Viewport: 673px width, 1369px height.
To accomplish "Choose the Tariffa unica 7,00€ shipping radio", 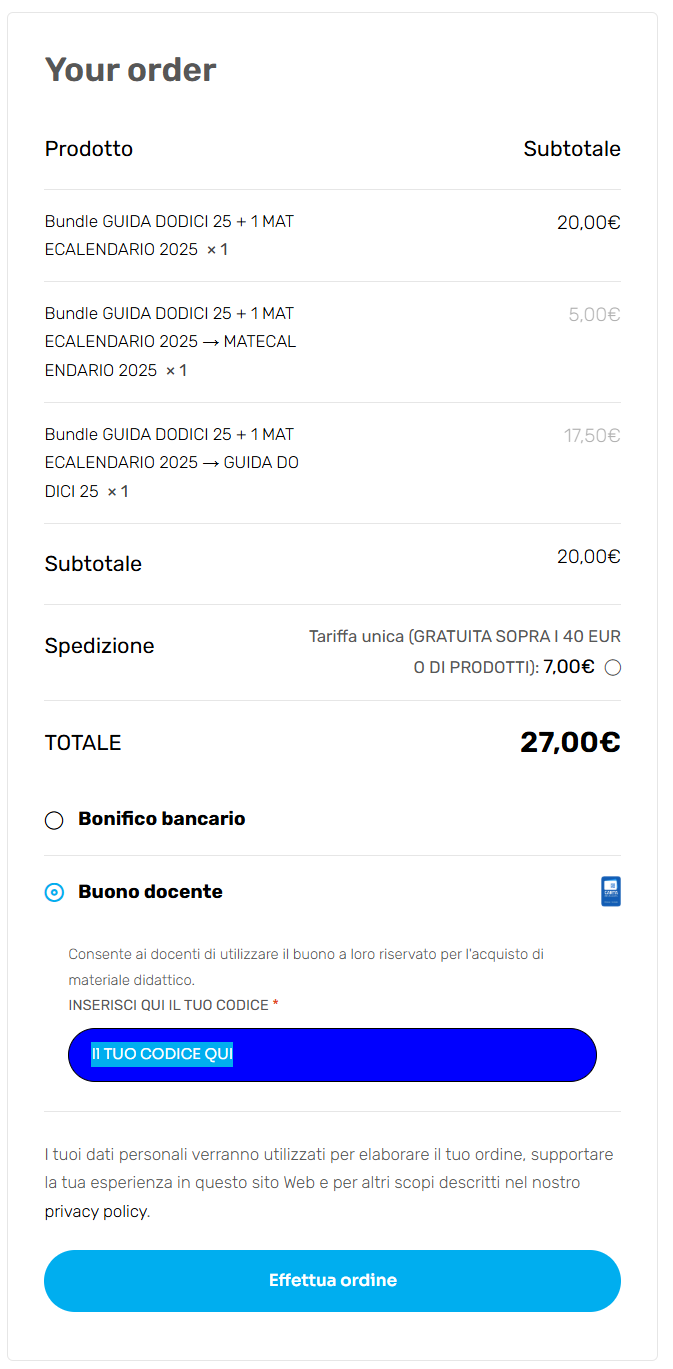I will [613, 667].
